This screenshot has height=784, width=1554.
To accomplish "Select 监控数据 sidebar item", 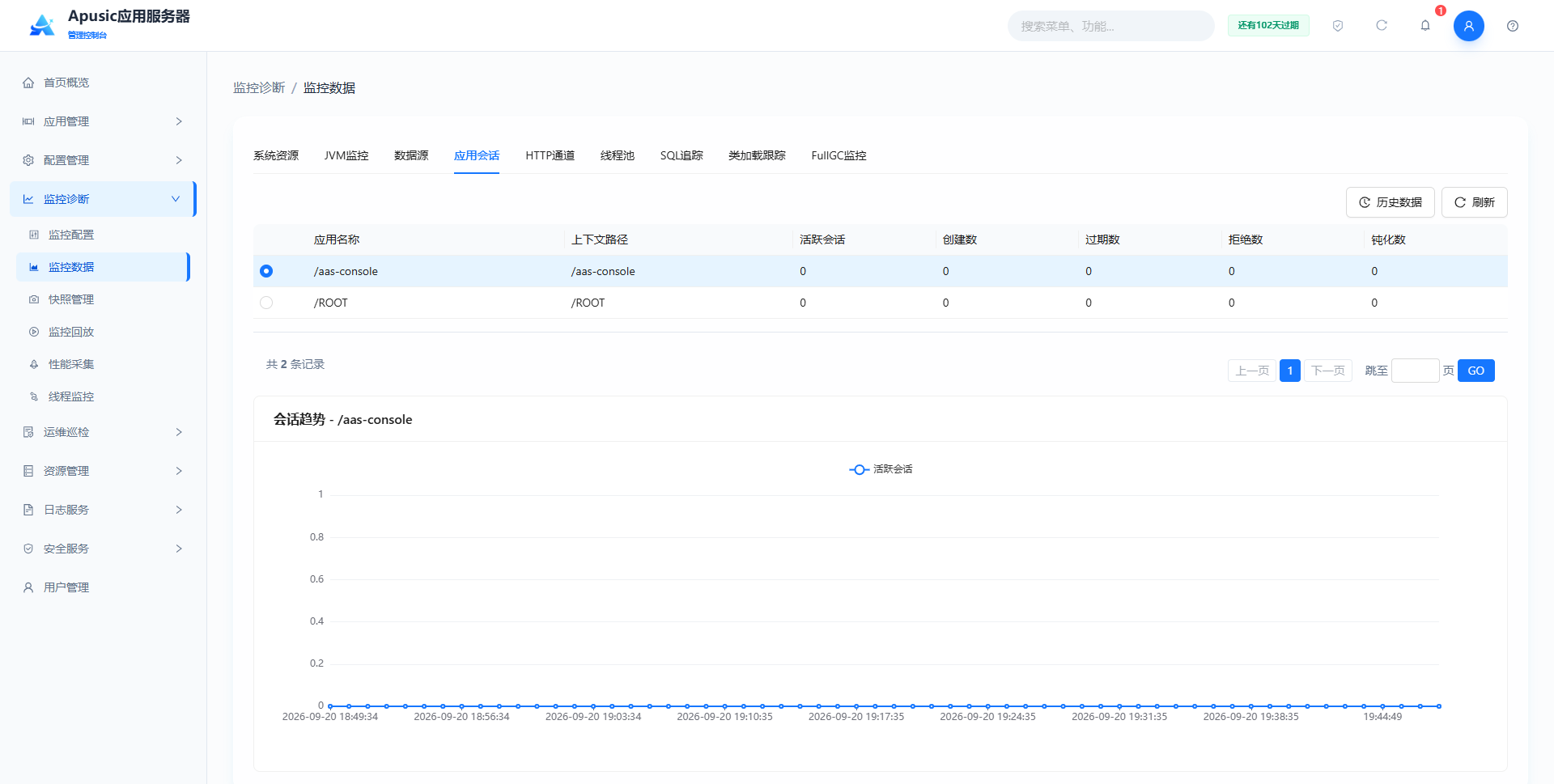I will point(104,267).
